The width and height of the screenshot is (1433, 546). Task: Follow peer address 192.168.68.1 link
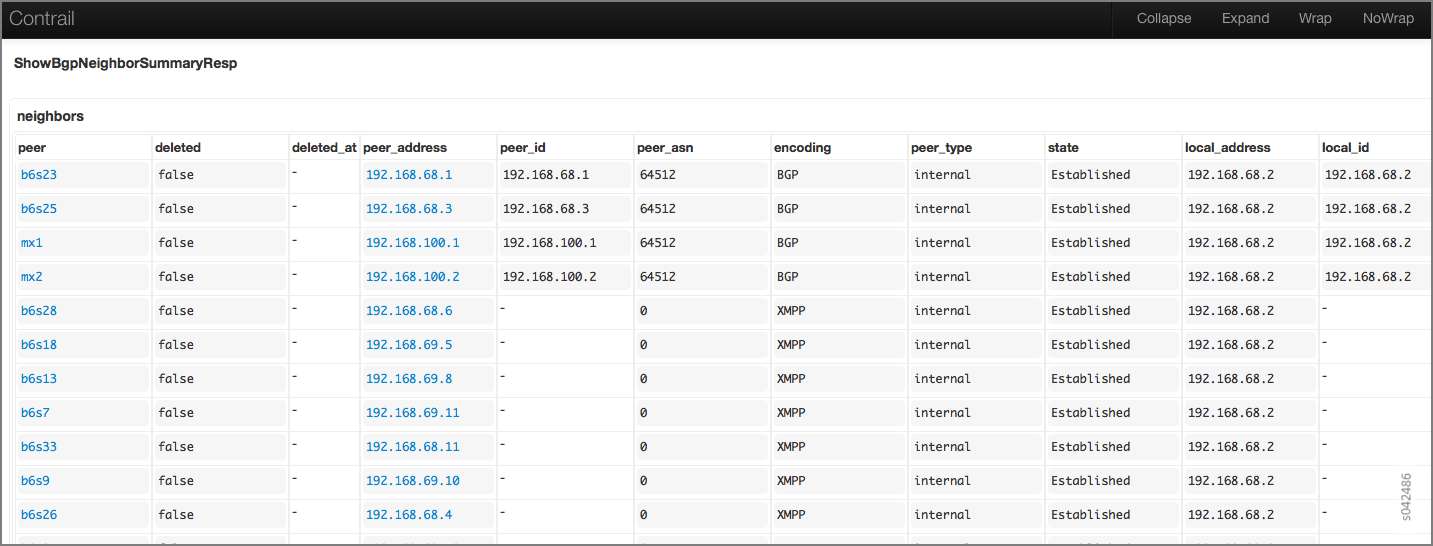point(409,175)
